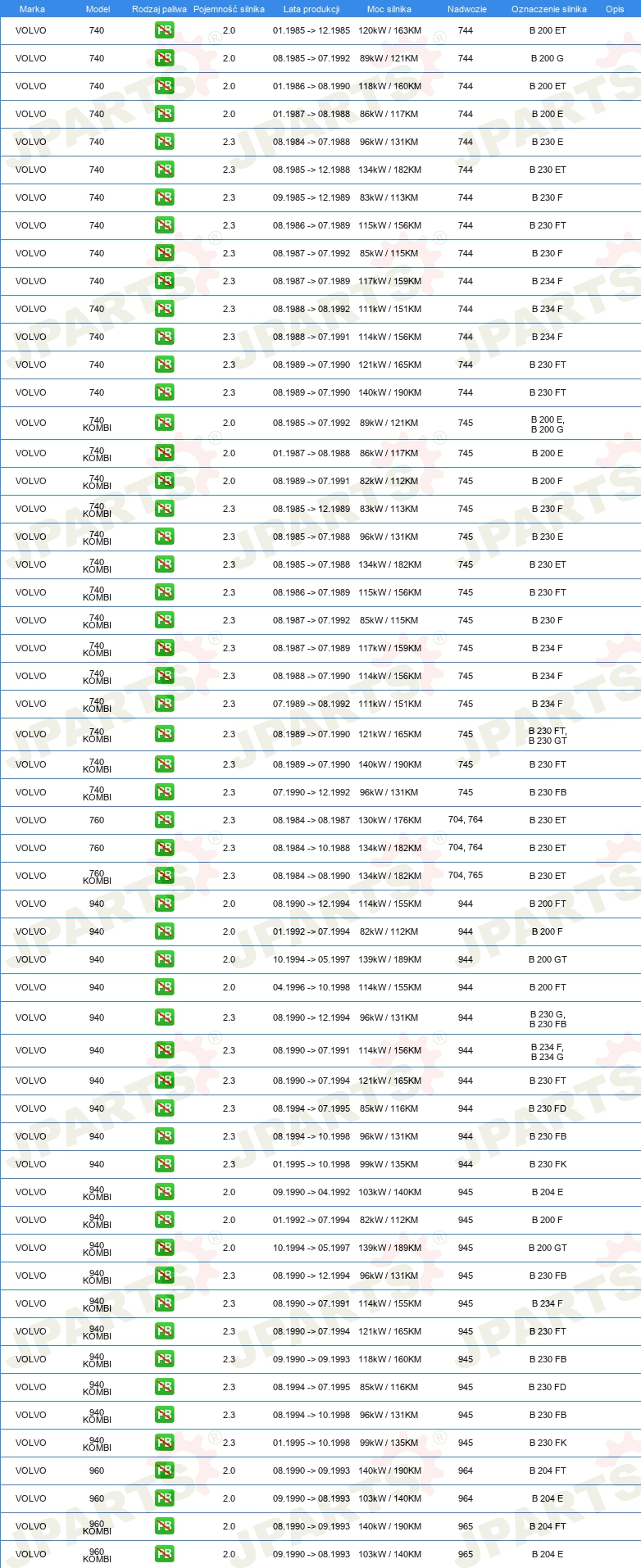Viewport: 641px width, 1568px height.
Task: Click fuel icon in 960 Kombi body 965 B 204 FT row
Action: [164, 1526]
